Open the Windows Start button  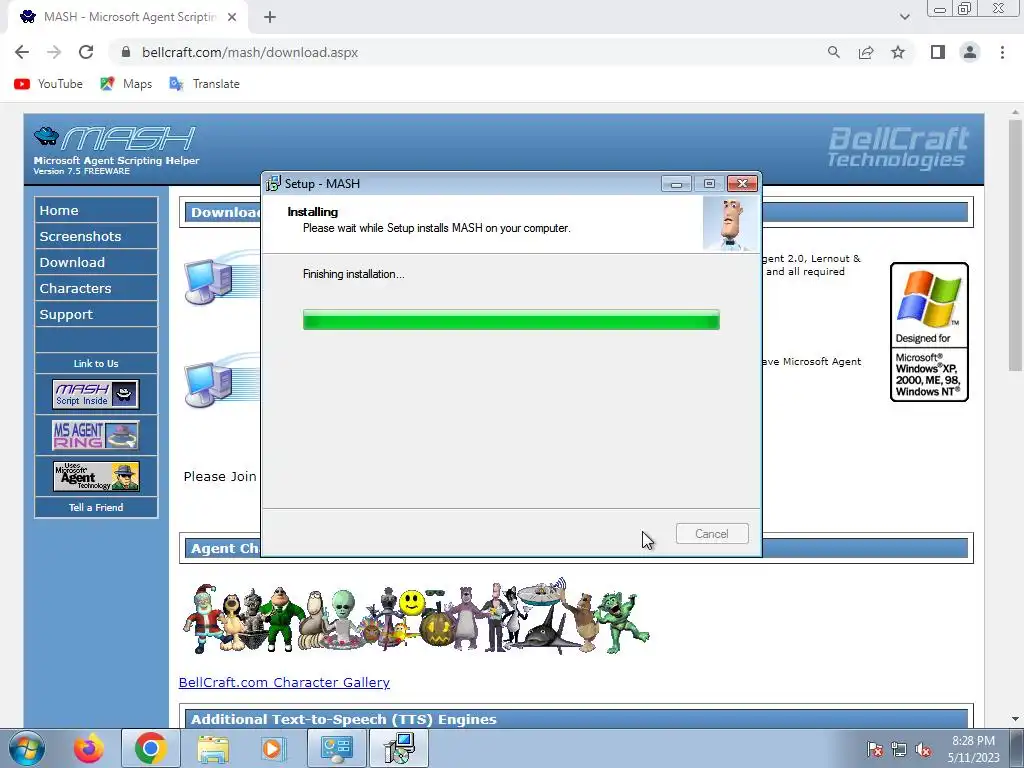point(27,748)
